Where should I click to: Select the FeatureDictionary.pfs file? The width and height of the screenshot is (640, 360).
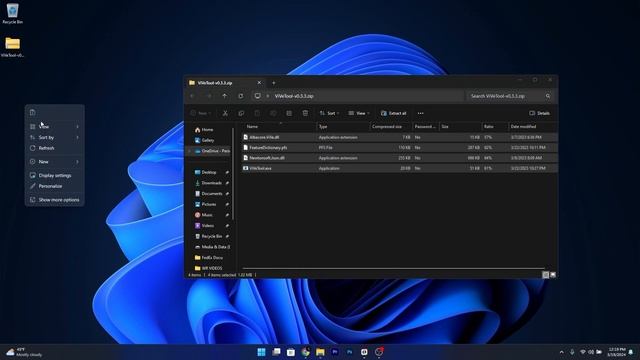coord(399,148)
